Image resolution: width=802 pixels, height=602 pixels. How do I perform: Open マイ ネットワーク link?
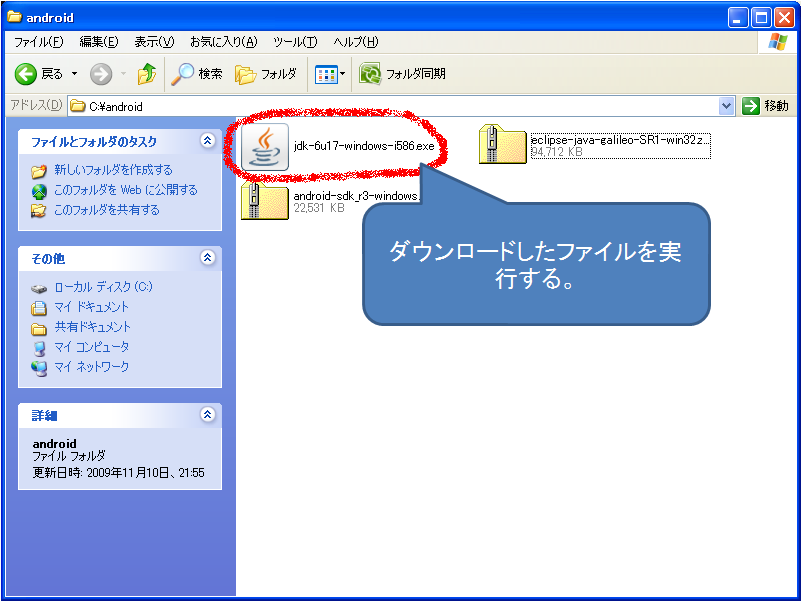(x=92, y=367)
